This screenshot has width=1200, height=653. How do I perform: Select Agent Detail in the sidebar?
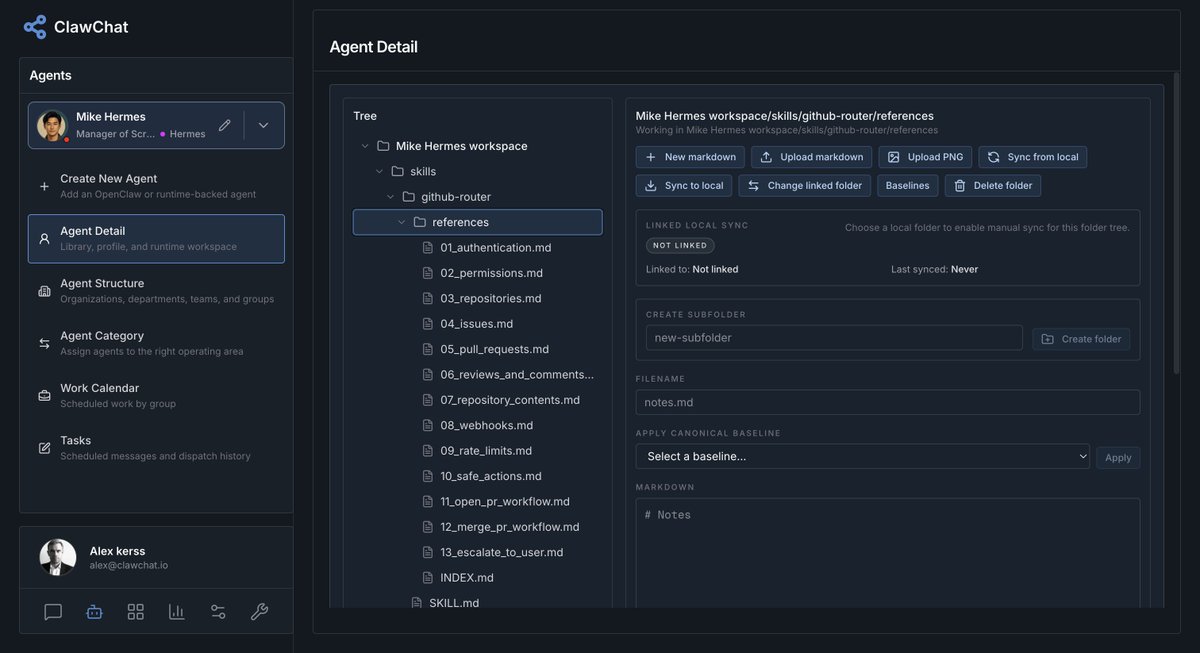[x=156, y=238]
